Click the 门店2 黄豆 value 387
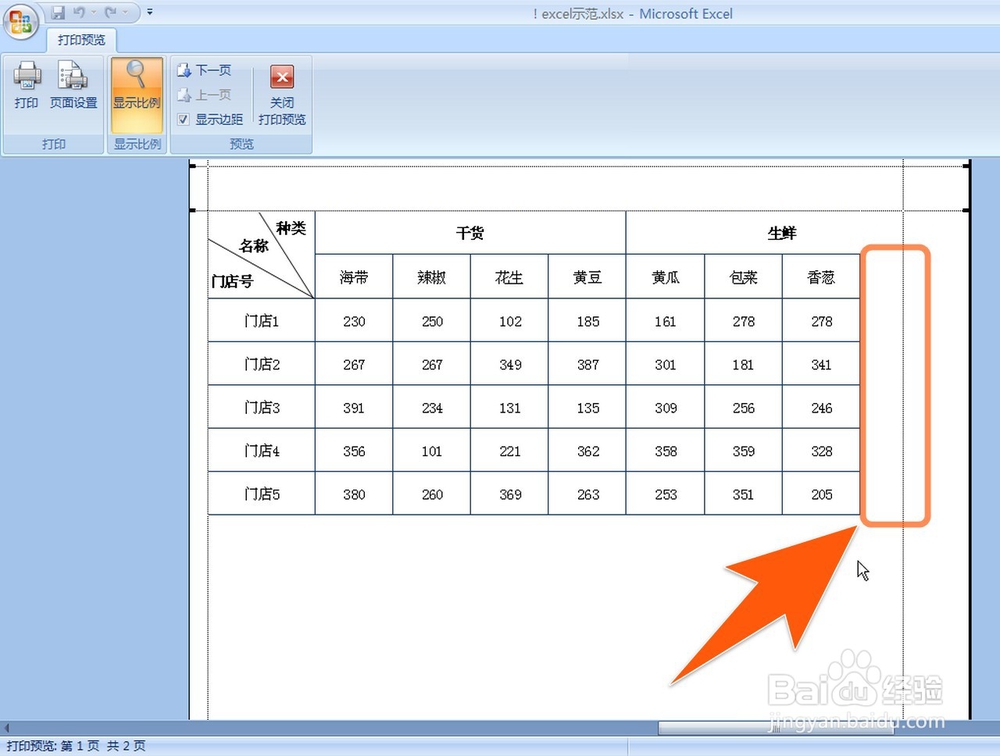 pos(587,364)
